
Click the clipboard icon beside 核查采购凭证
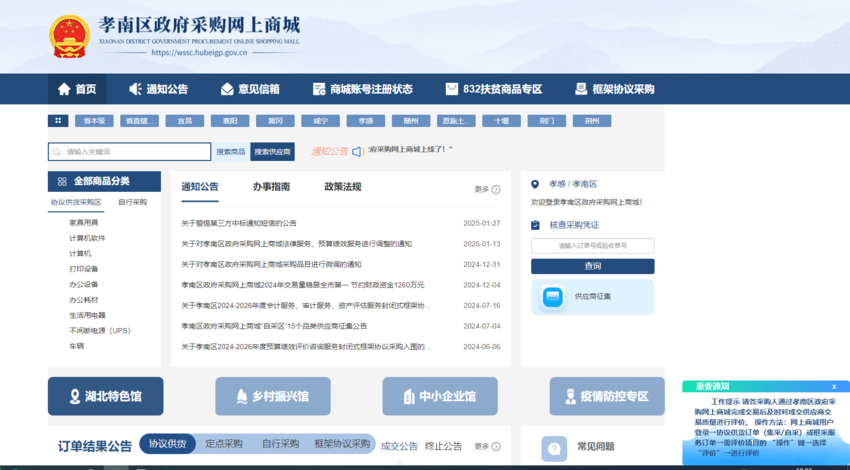[x=536, y=225]
